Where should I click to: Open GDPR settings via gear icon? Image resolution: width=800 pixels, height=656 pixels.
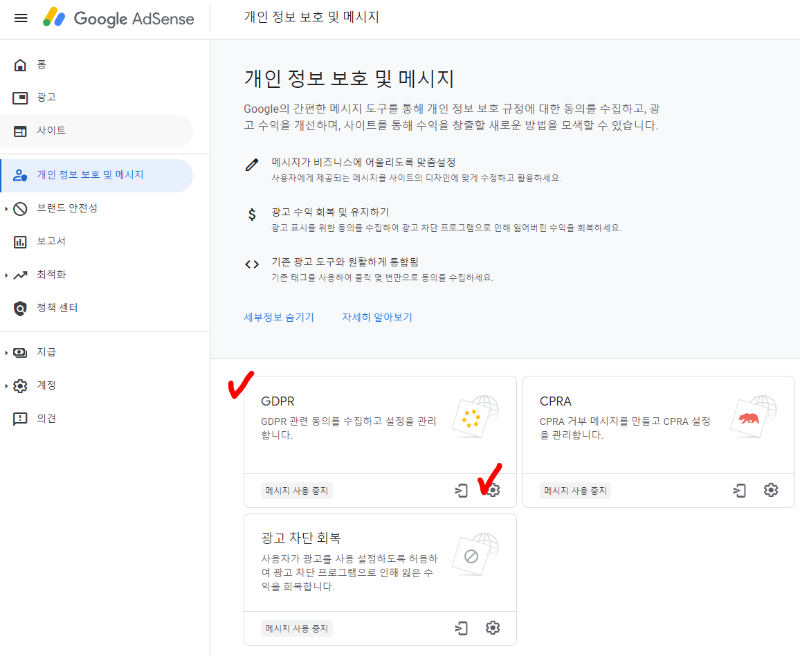coord(492,490)
